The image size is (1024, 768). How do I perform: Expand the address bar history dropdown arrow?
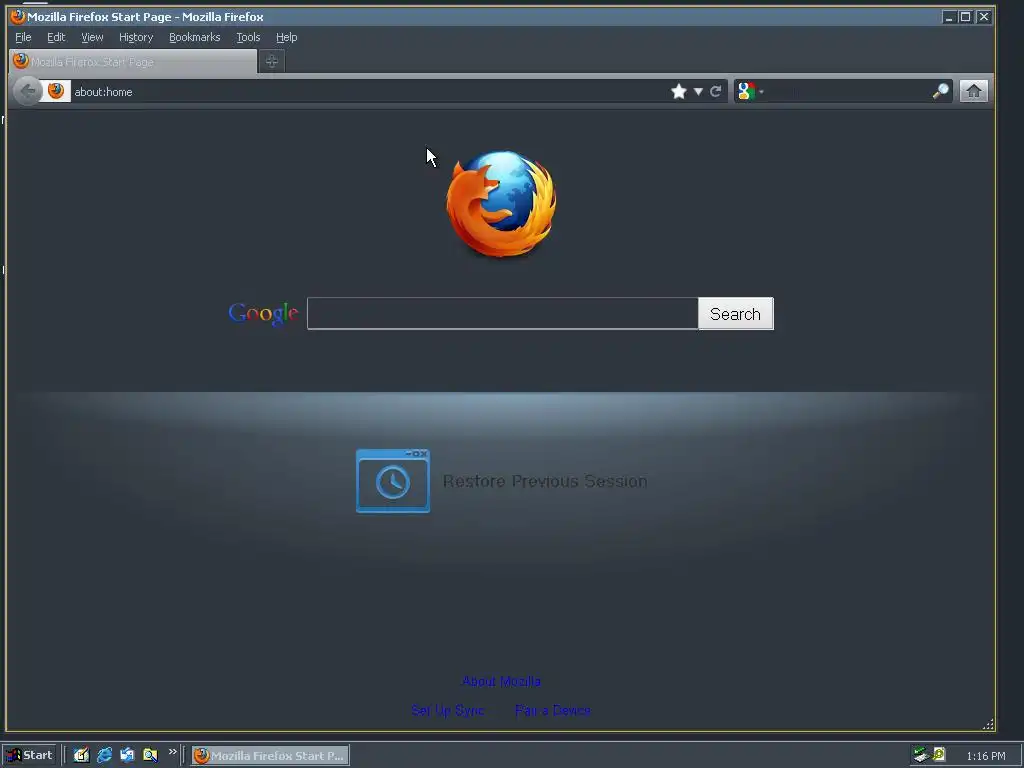click(x=698, y=91)
